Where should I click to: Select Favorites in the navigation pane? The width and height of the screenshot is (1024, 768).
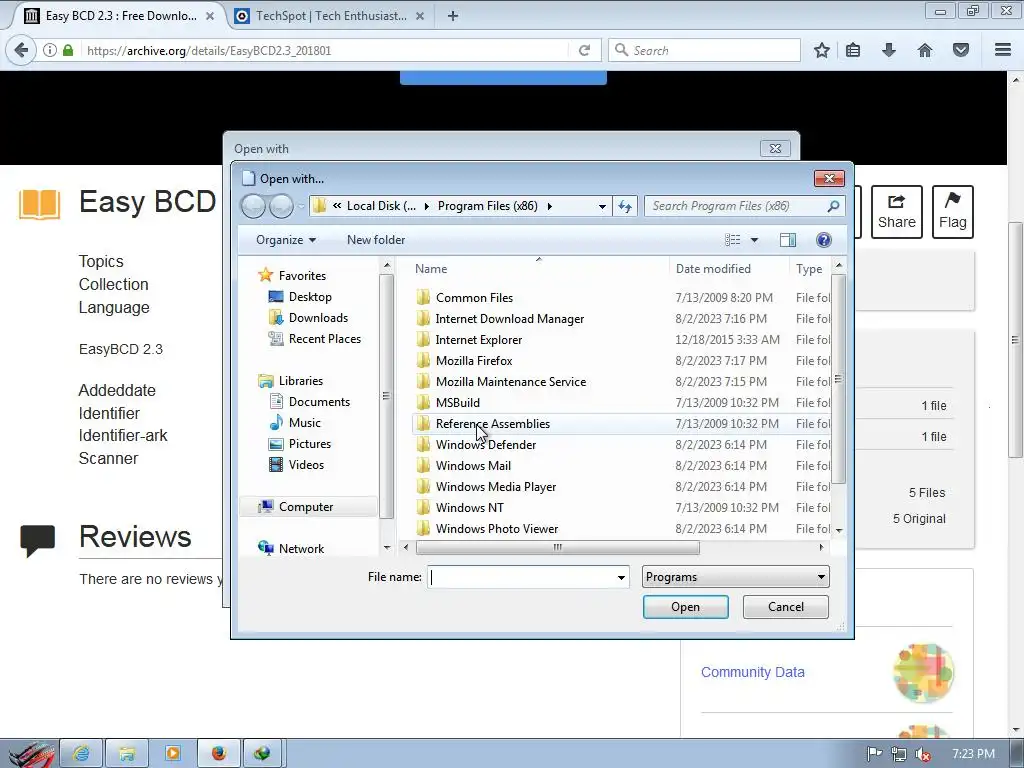pyautogui.click(x=302, y=276)
